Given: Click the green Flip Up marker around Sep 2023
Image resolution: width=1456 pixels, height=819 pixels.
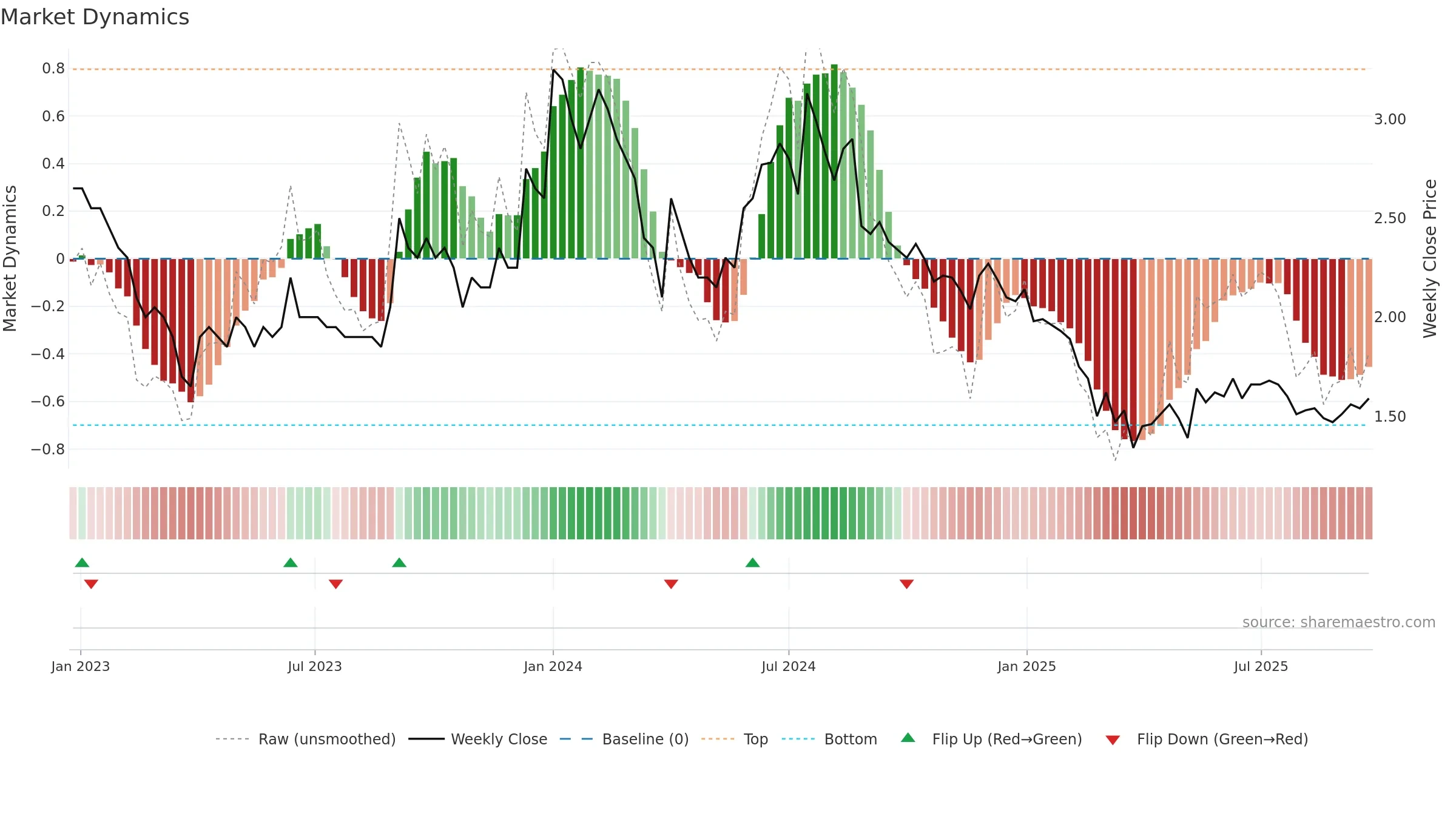Looking at the screenshot, I should tap(399, 562).
